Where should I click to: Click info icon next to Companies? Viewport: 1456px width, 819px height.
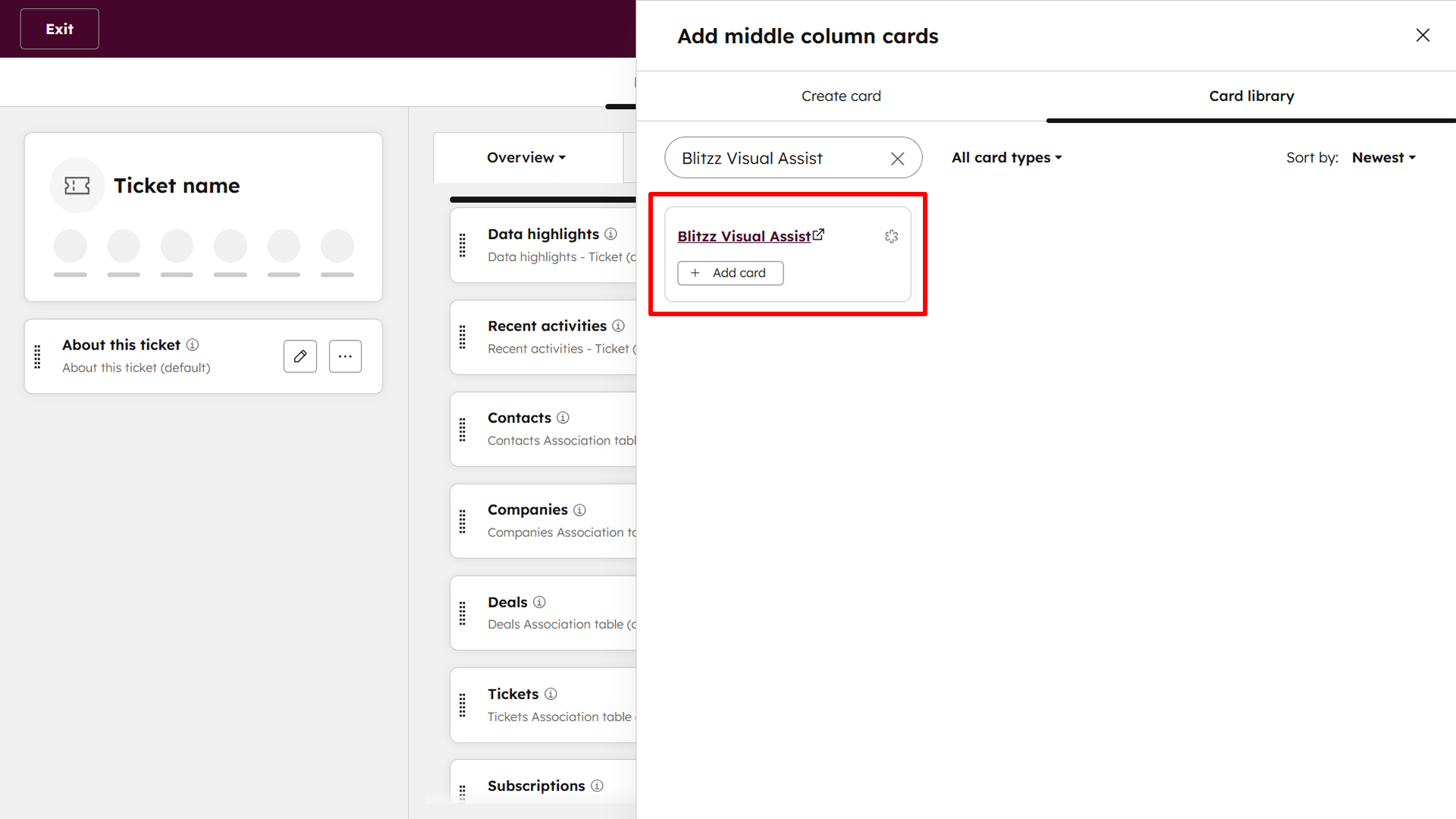pyautogui.click(x=580, y=510)
